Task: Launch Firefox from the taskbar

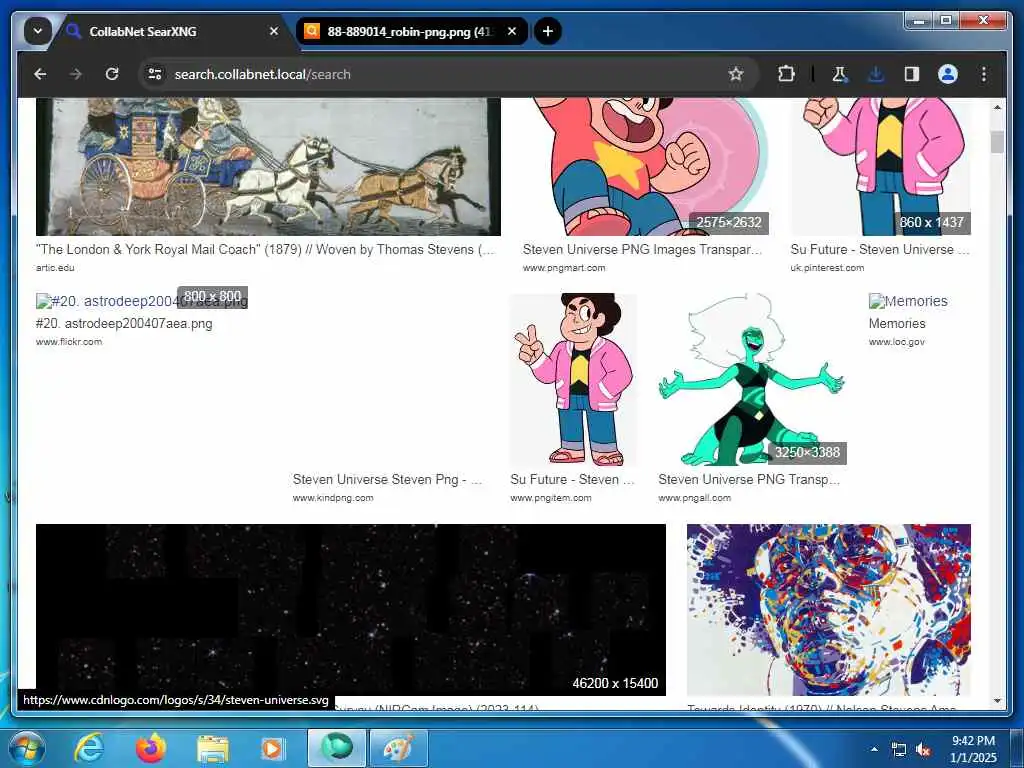Action: 151,748
